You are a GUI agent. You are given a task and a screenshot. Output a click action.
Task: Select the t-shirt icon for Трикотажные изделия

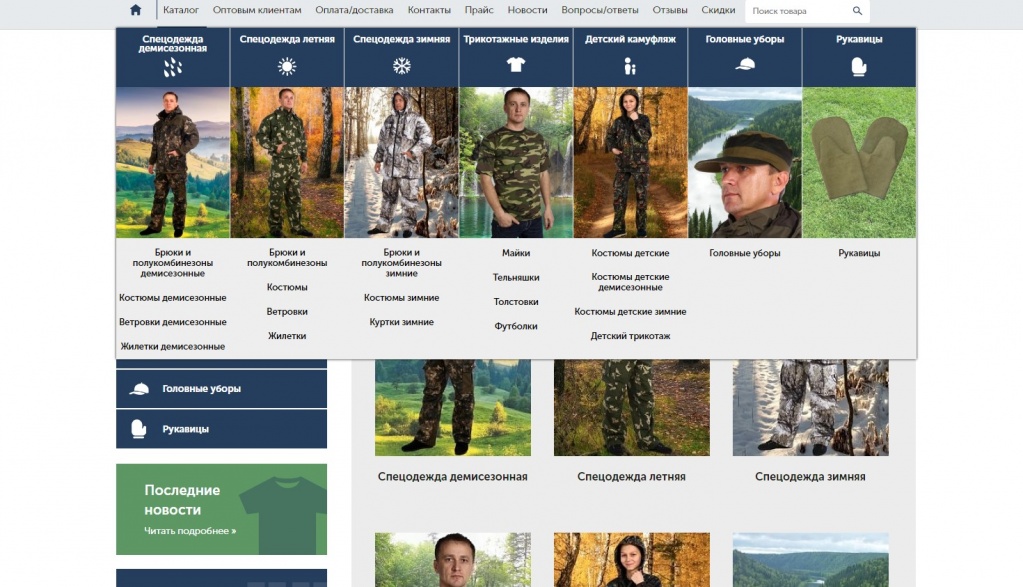(516, 65)
